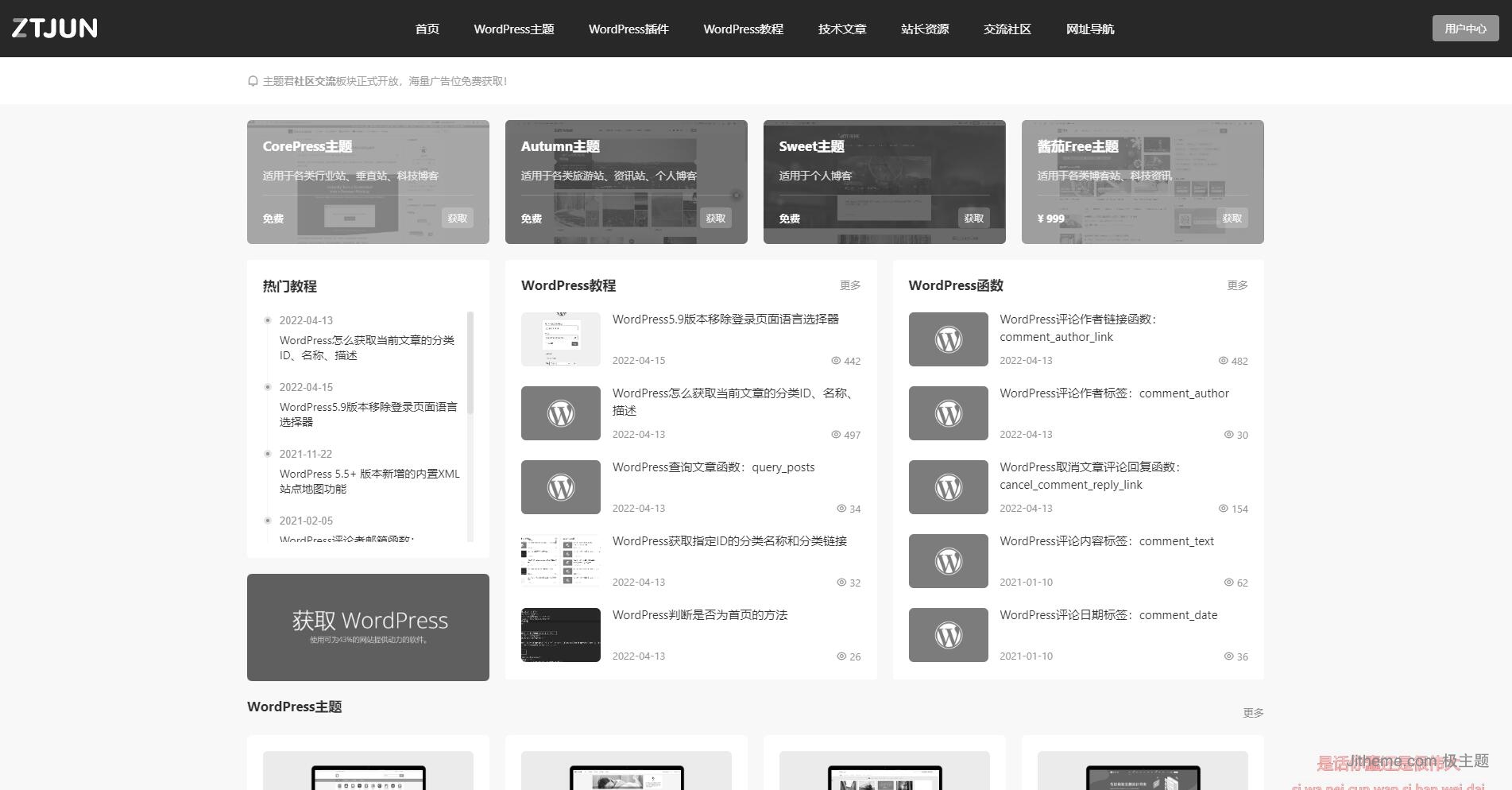1512x790 pixels.
Task: Open hot tutorial WordPress5.9版本移除登录页面语言选择器
Action: point(368,414)
